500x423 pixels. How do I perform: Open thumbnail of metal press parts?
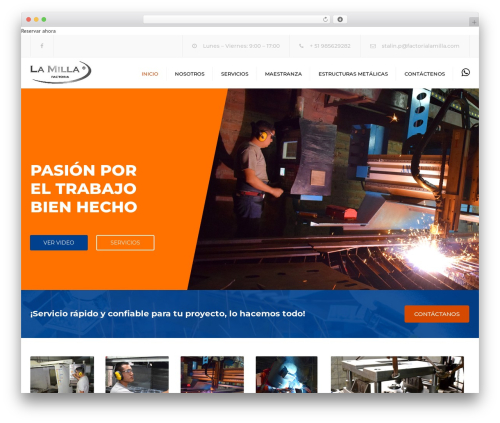(397, 374)
